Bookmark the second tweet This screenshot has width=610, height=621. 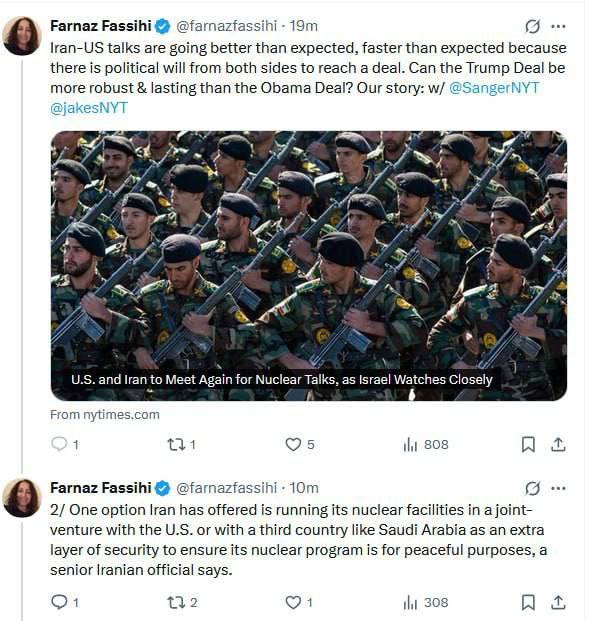tap(528, 602)
